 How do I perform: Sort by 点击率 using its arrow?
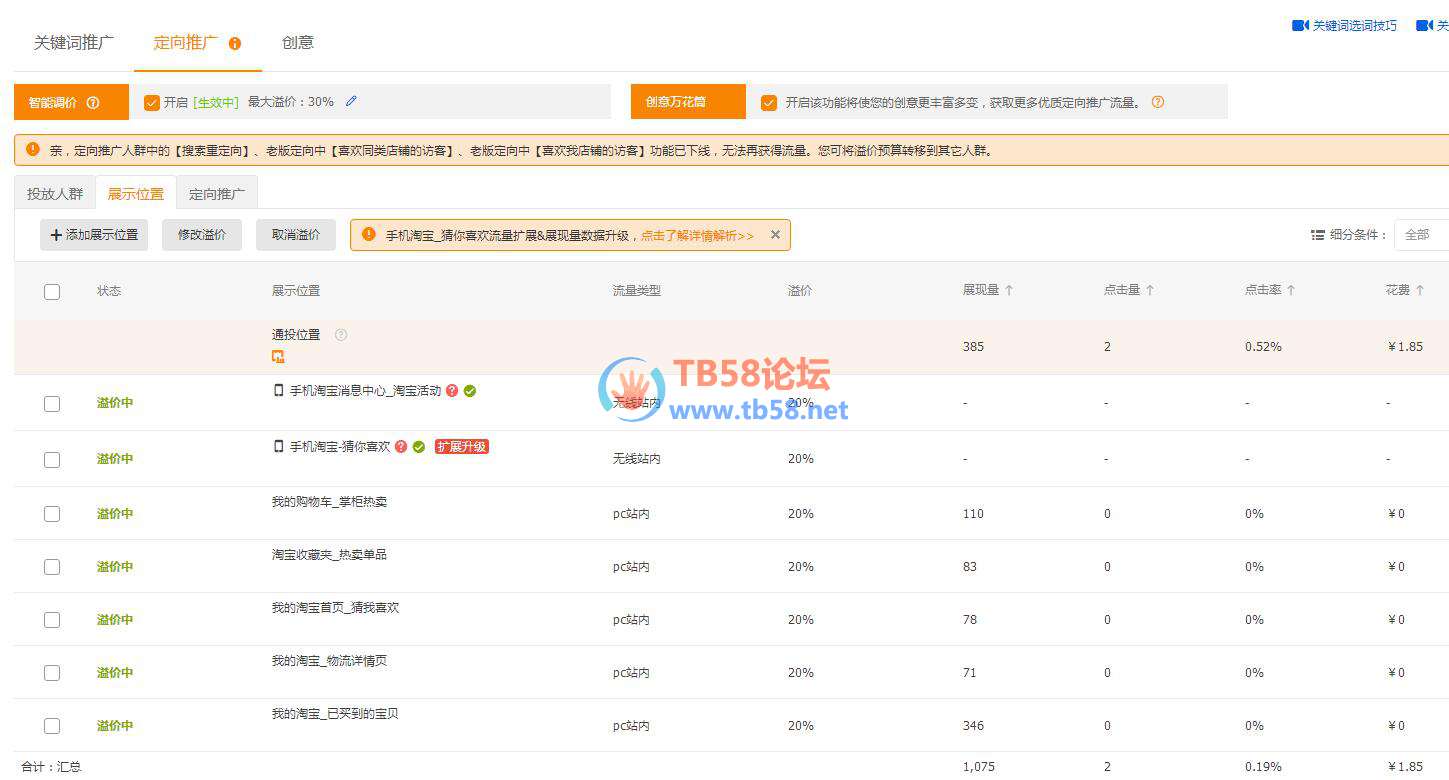pos(1291,290)
